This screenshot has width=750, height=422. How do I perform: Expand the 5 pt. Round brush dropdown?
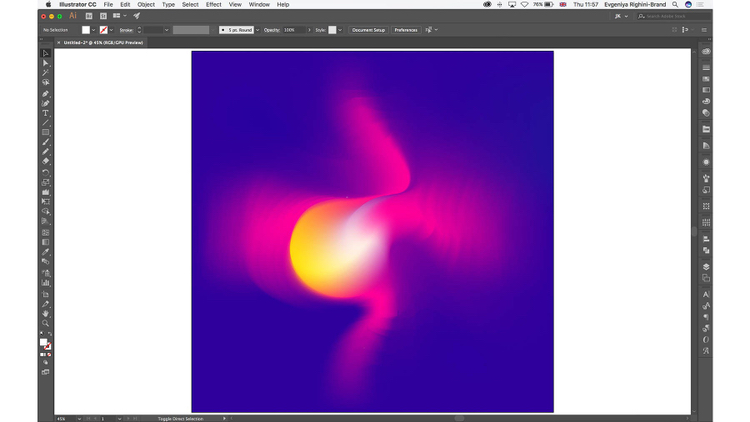(x=257, y=30)
